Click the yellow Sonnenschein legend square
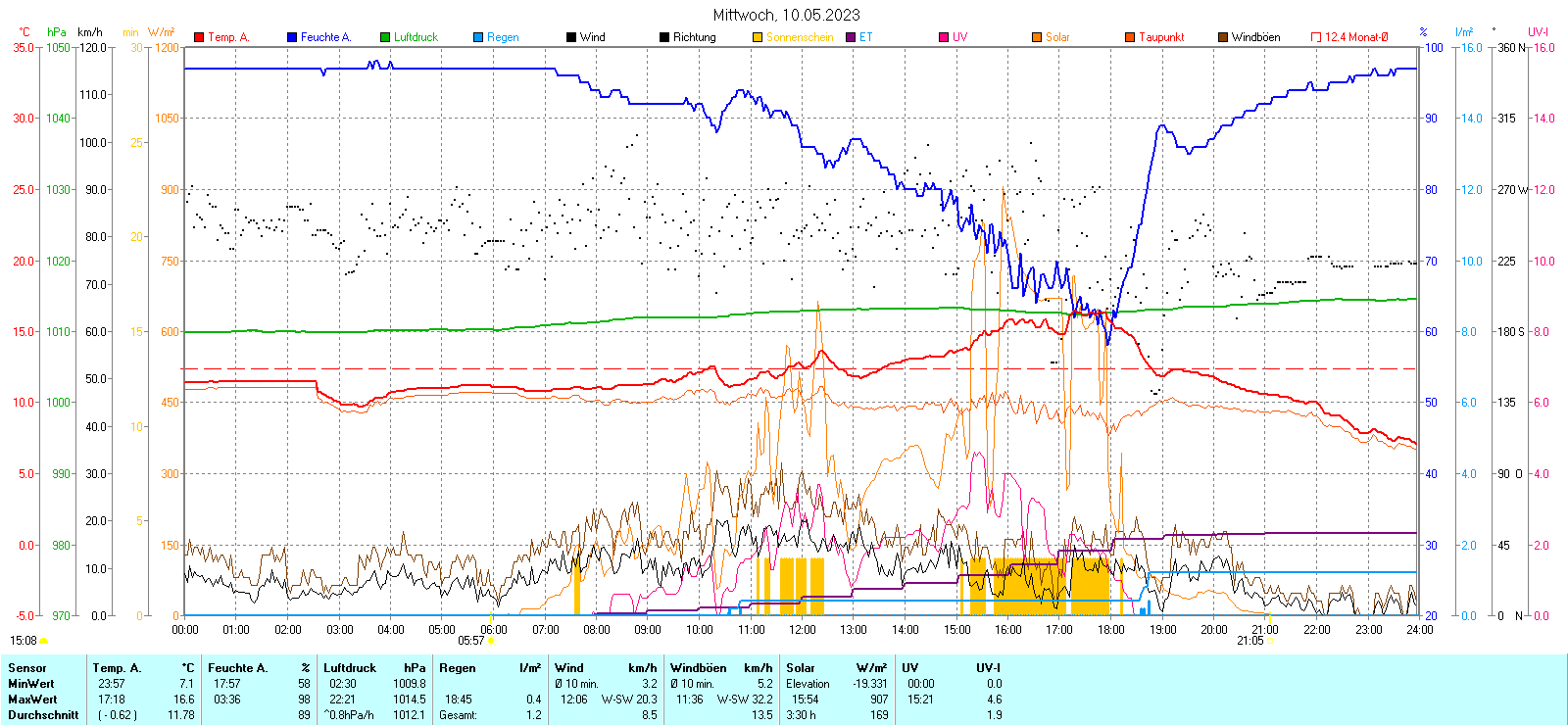This screenshot has width=1568, height=725. (758, 37)
